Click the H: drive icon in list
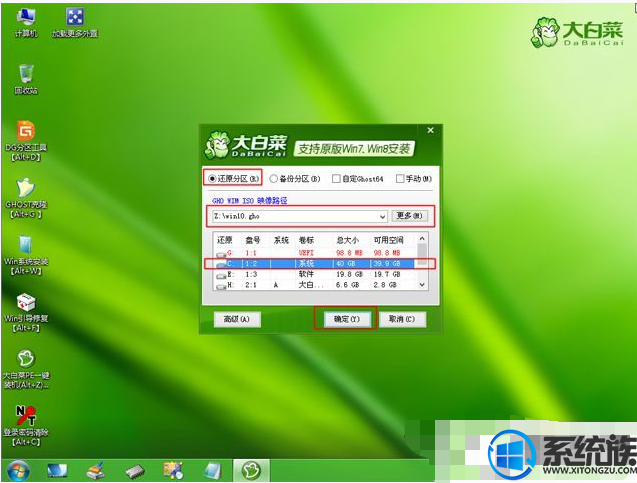The image size is (637, 483). pos(222,286)
